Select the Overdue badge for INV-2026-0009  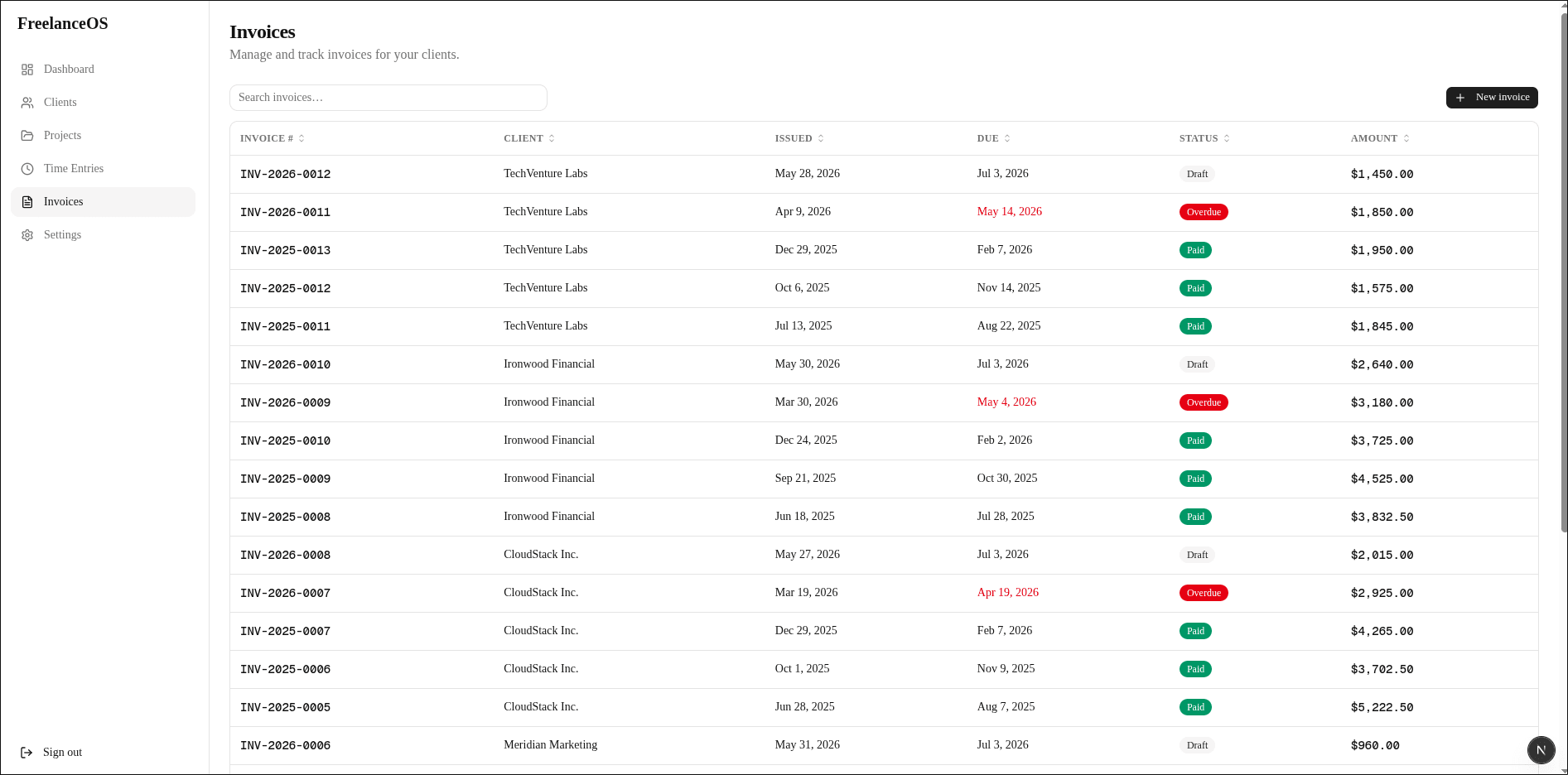[1204, 402]
